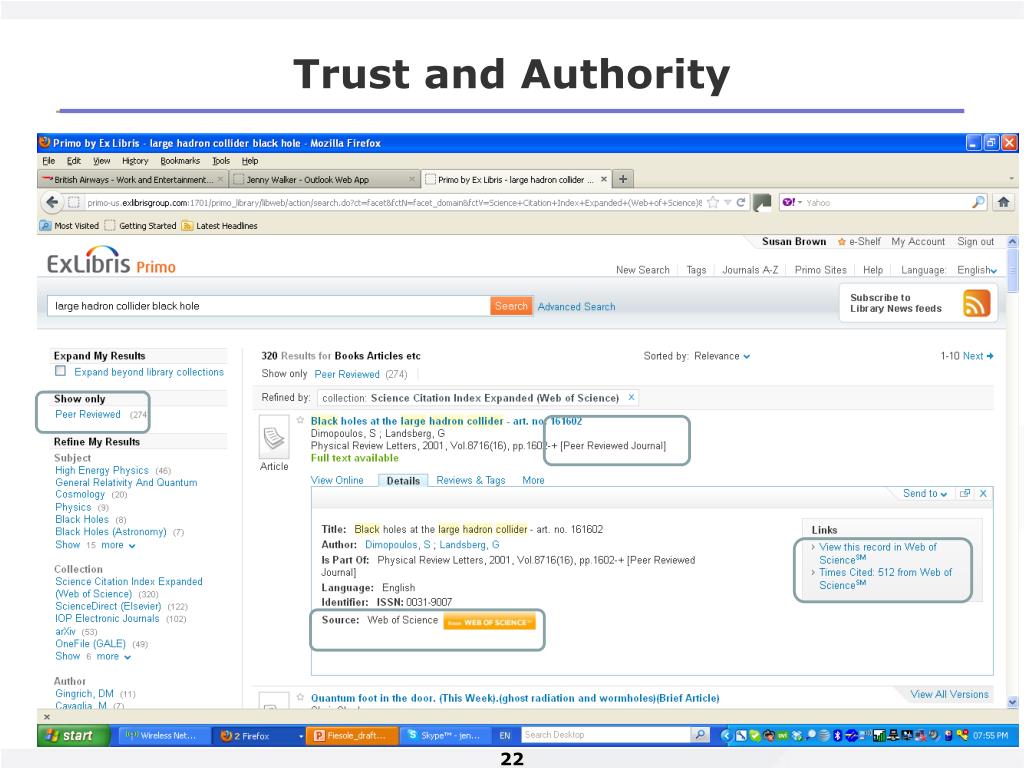1024x768 pixels.
Task: Open the History menu
Action: coord(135,161)
